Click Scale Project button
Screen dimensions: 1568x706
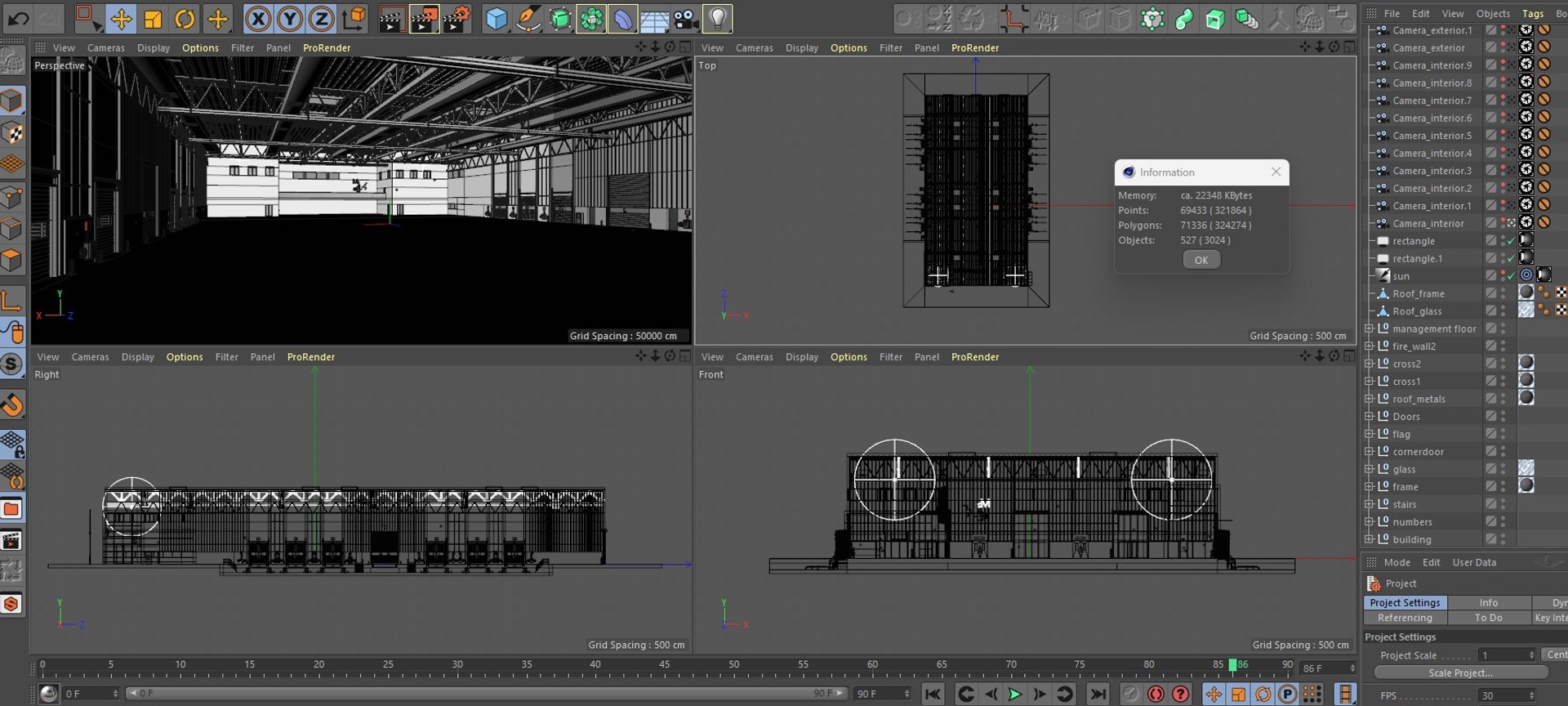click(1460, 672)
